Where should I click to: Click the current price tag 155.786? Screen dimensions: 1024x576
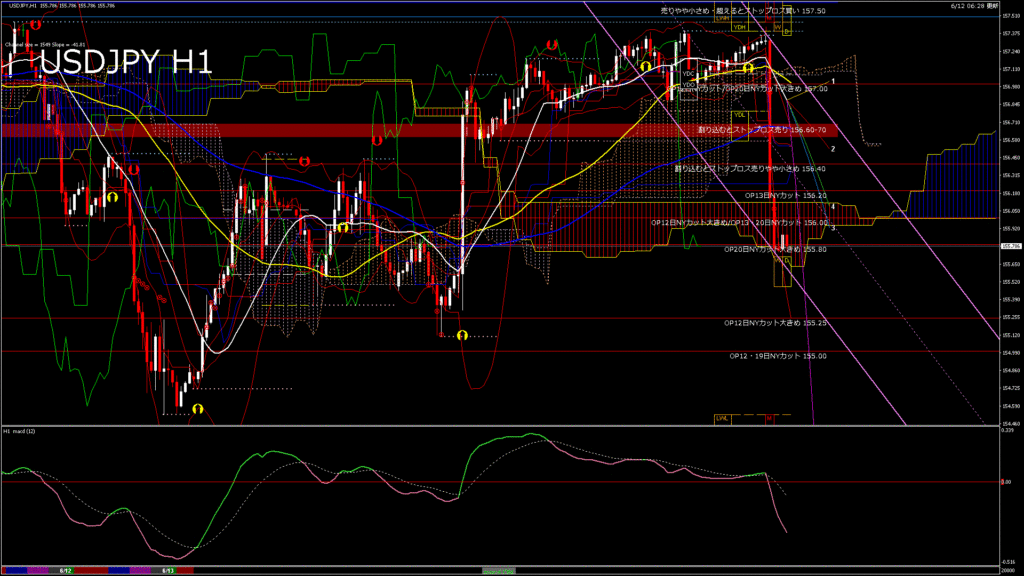click(1011, 246)
